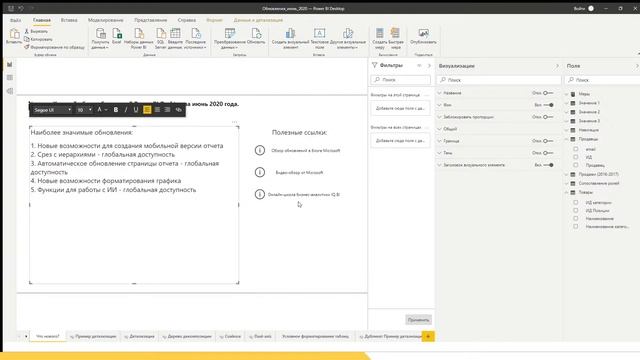640x360 pixels.
Task: Expand the Общий formatting section
Action: 440,129
